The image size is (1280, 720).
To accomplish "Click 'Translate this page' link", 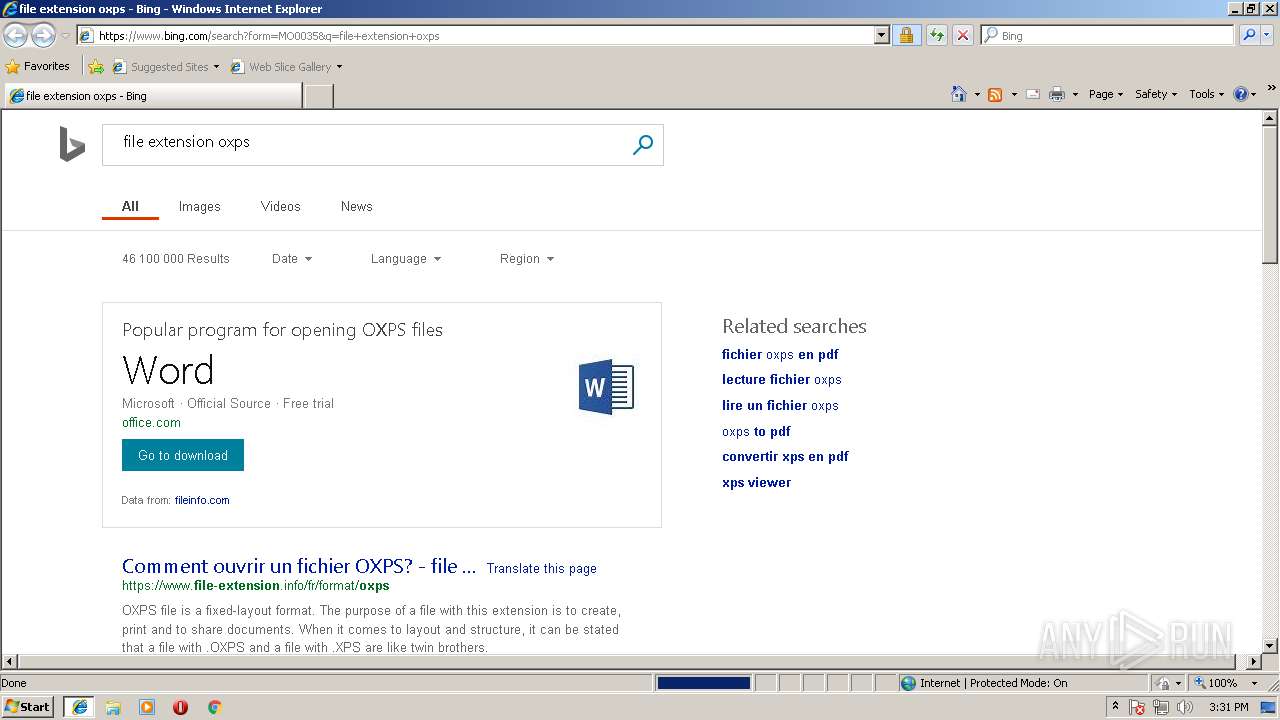I will coord(542,568).
